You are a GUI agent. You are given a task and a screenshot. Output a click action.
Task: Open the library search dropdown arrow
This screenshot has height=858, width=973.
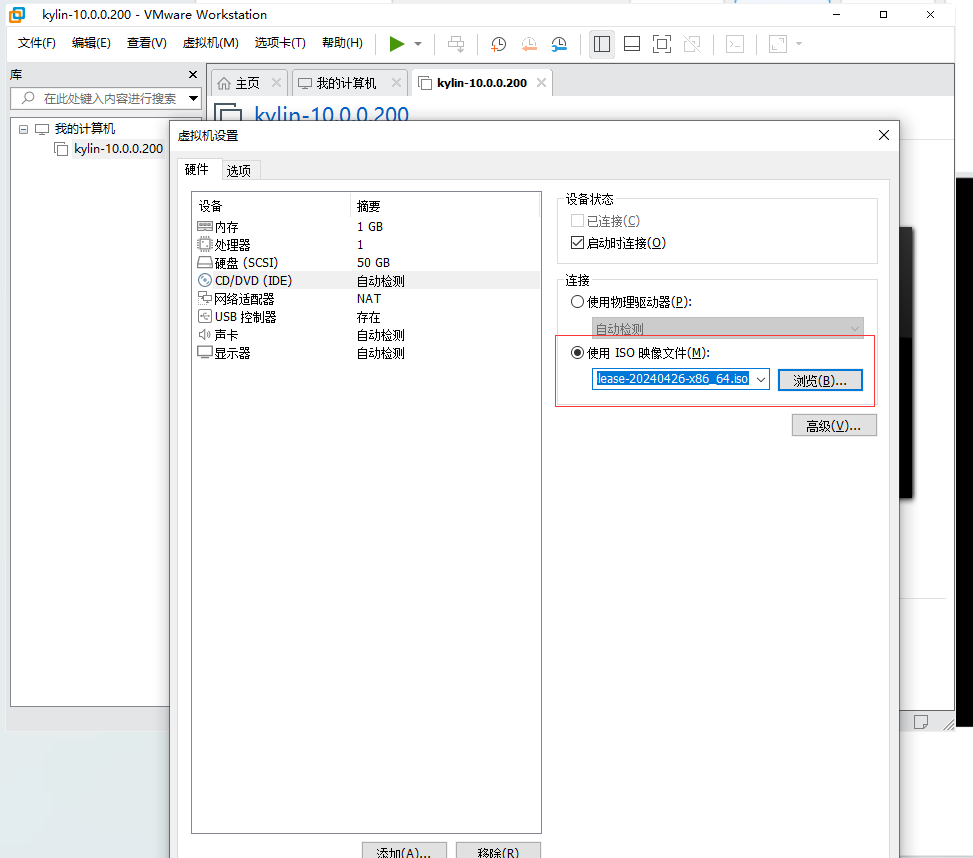point(194,98)
